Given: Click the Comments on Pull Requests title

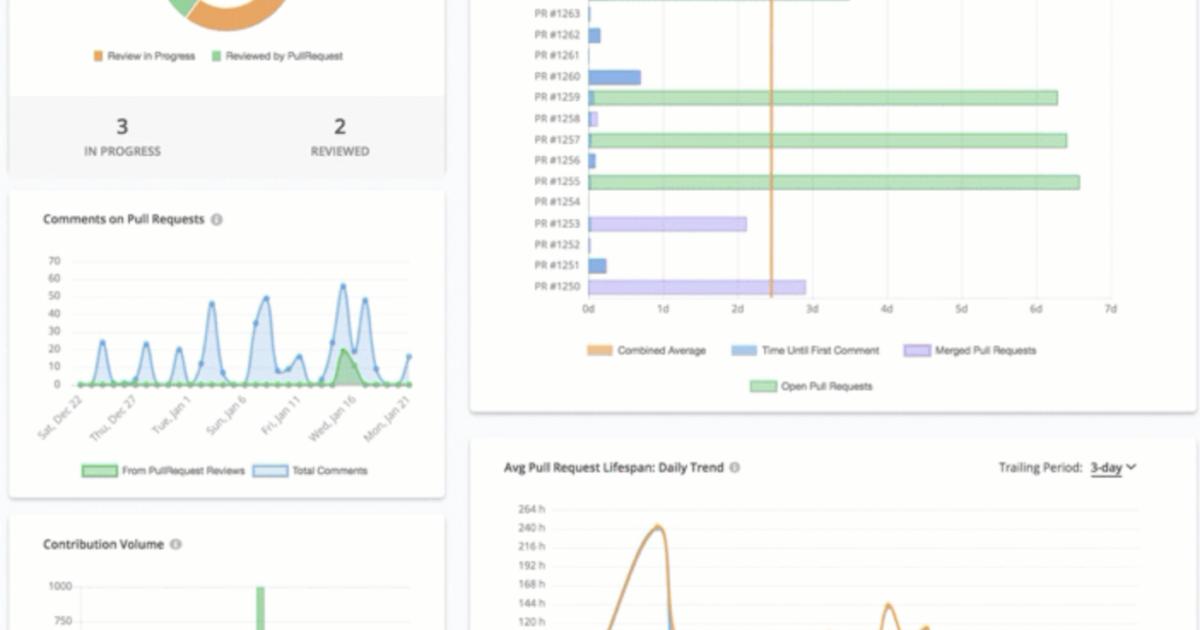Looking at the screenshot, I should coord(123,220).
